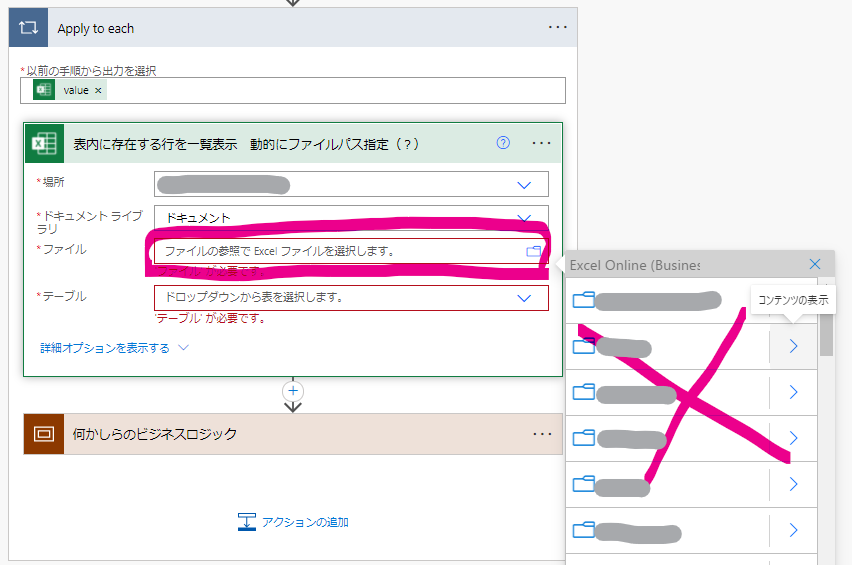The image size is (852, 565).
Task: Open contents of fifth folder via chevron
Action: [793, 484]
